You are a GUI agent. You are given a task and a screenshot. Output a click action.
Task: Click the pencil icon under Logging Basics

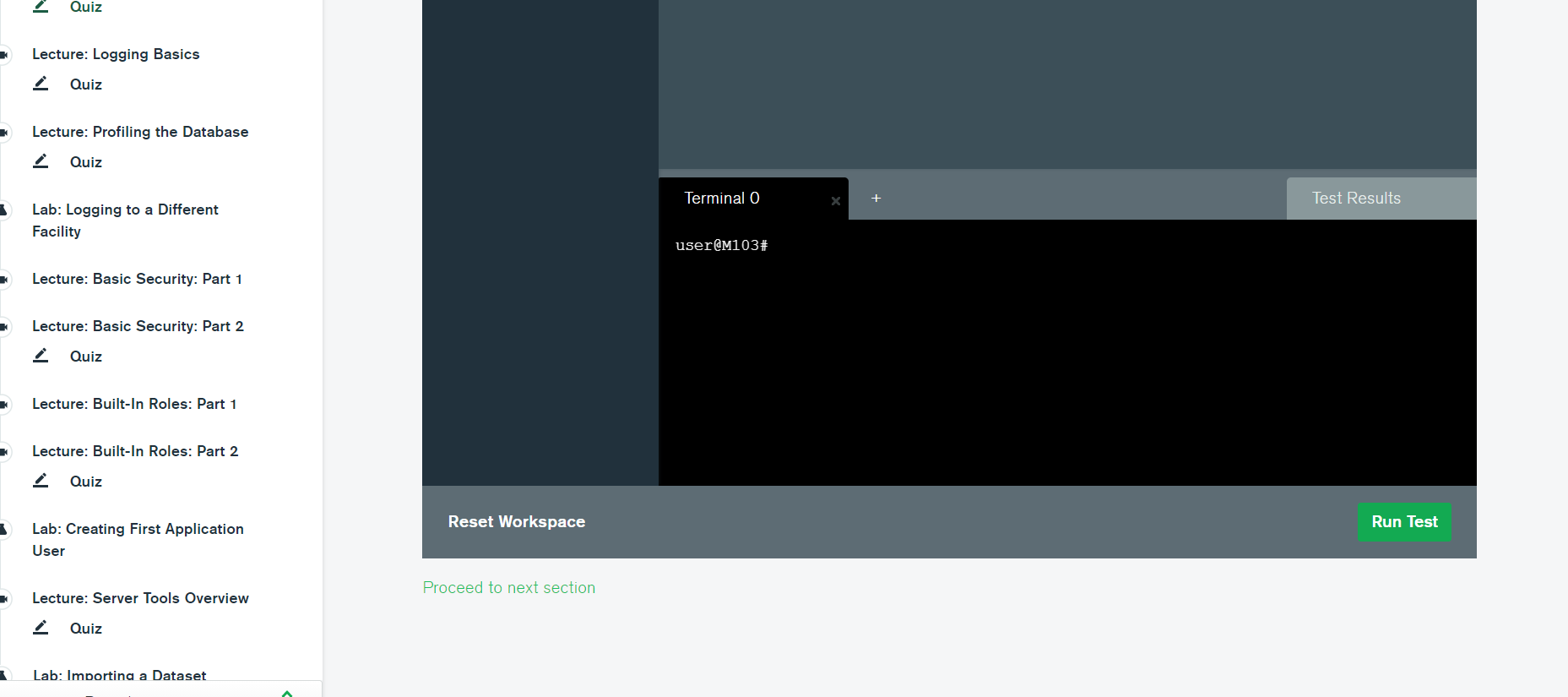click(41, 84)
